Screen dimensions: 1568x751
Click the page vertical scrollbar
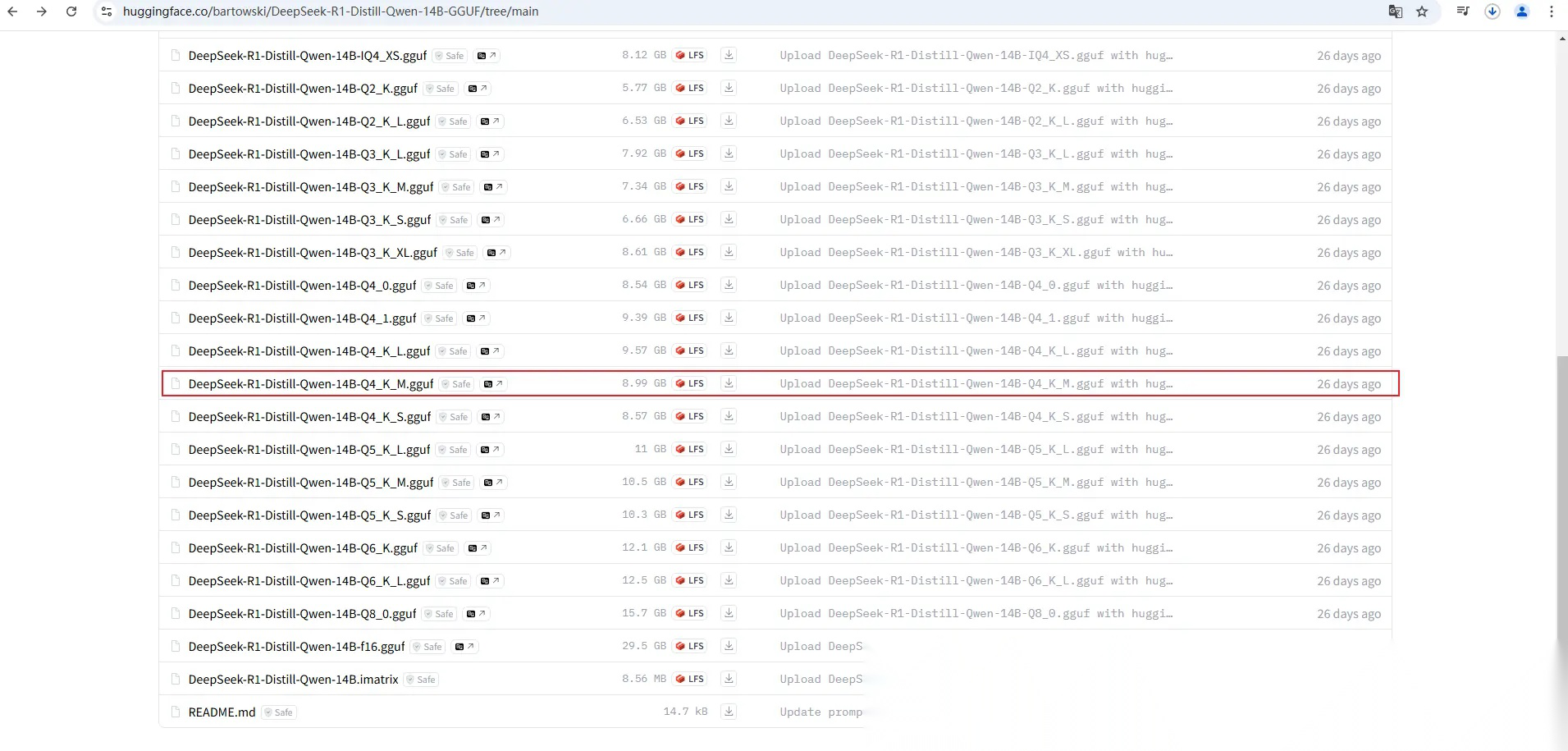[1562, 501]
